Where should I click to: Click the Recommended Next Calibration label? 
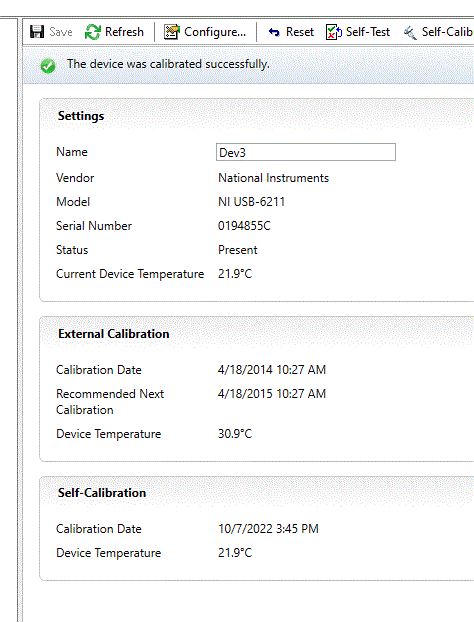110,402
